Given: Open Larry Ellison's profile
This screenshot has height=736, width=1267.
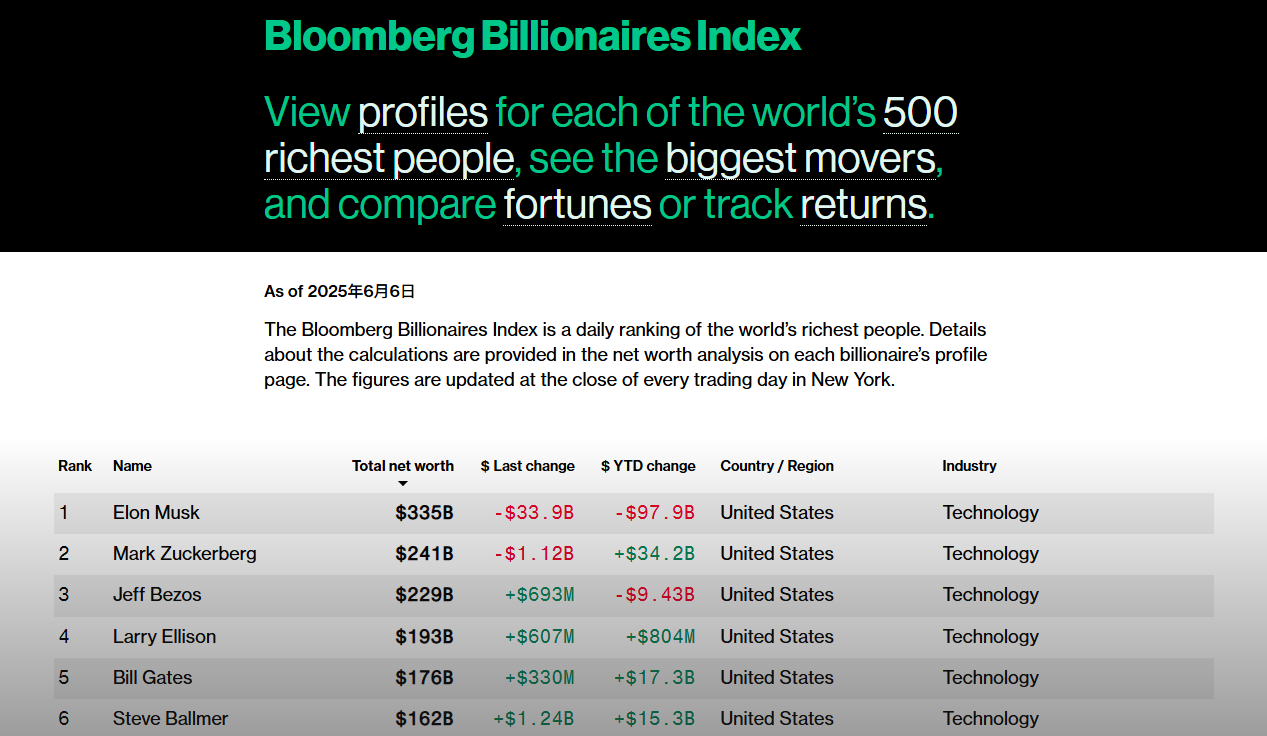Looking at the screenshot, I should 164,637.
